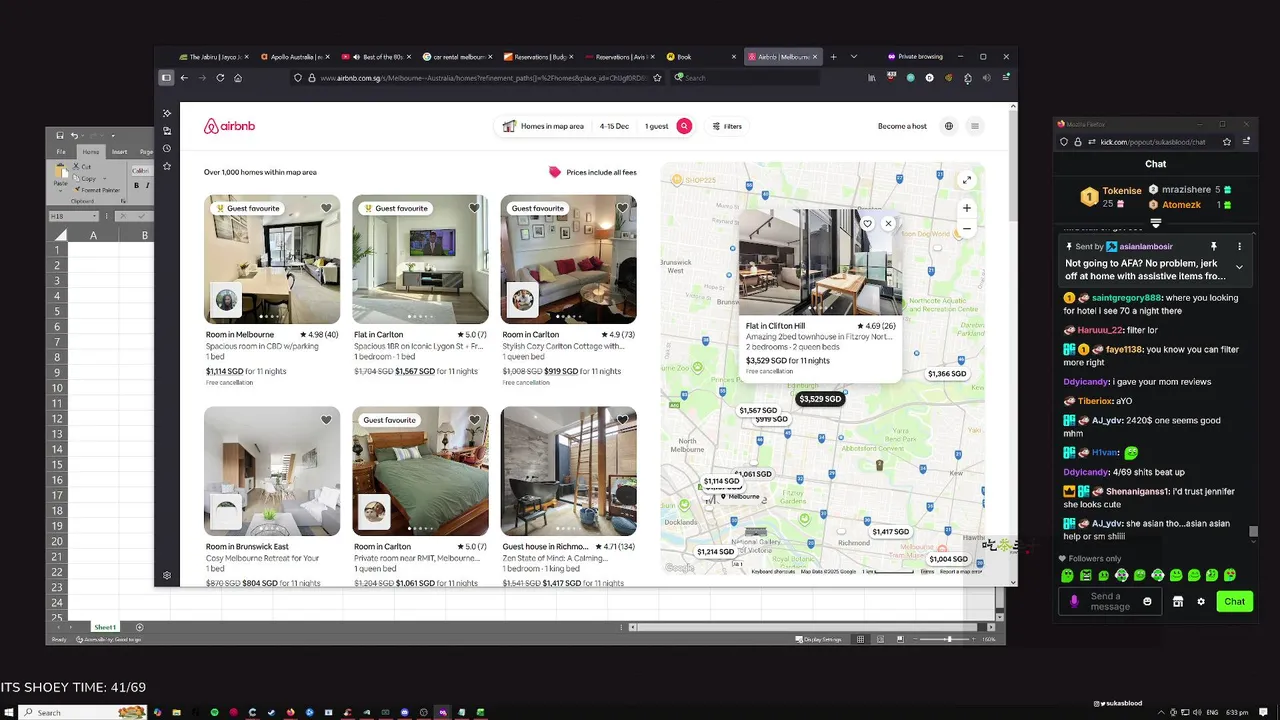This screenshot has height=720, width=1280.
Task: Go back in Firefox history
Action: coord(184,78)
